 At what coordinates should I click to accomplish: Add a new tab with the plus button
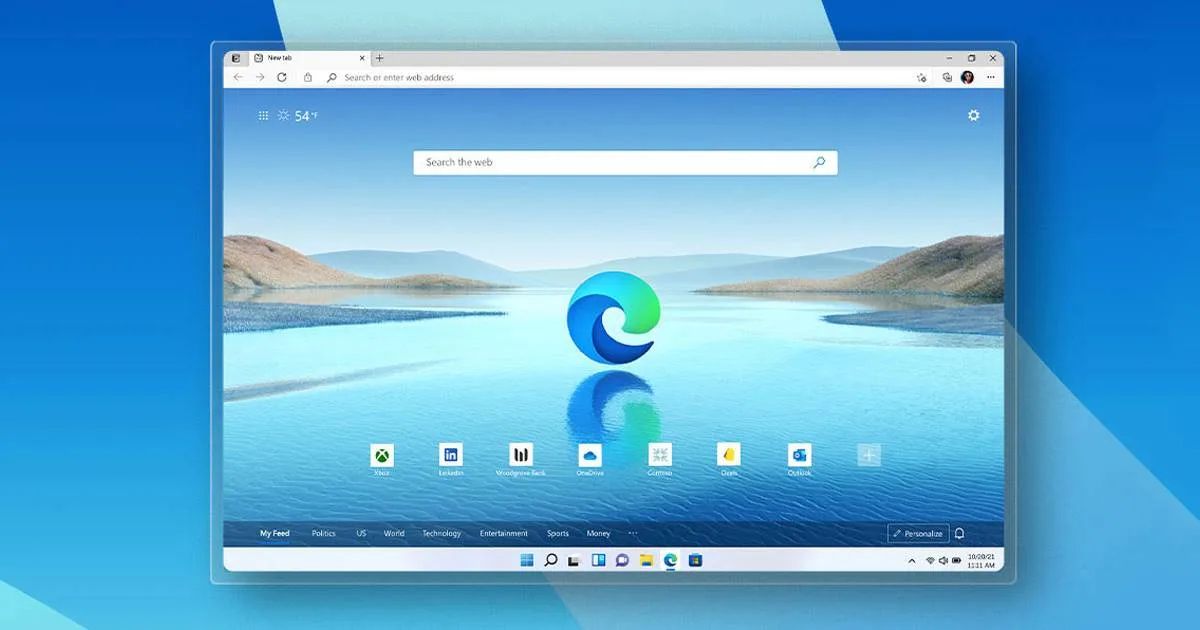(x=380, y=58)
